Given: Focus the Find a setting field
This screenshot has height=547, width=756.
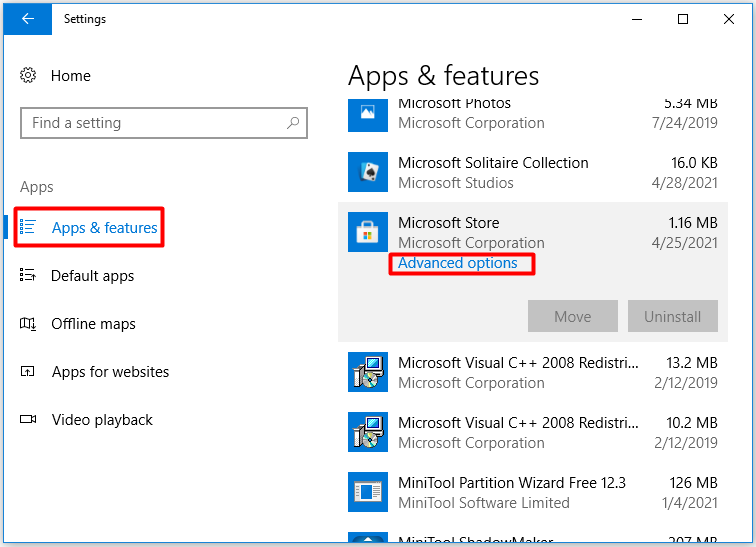Looking at the screenshot, I should coord(163,123).
